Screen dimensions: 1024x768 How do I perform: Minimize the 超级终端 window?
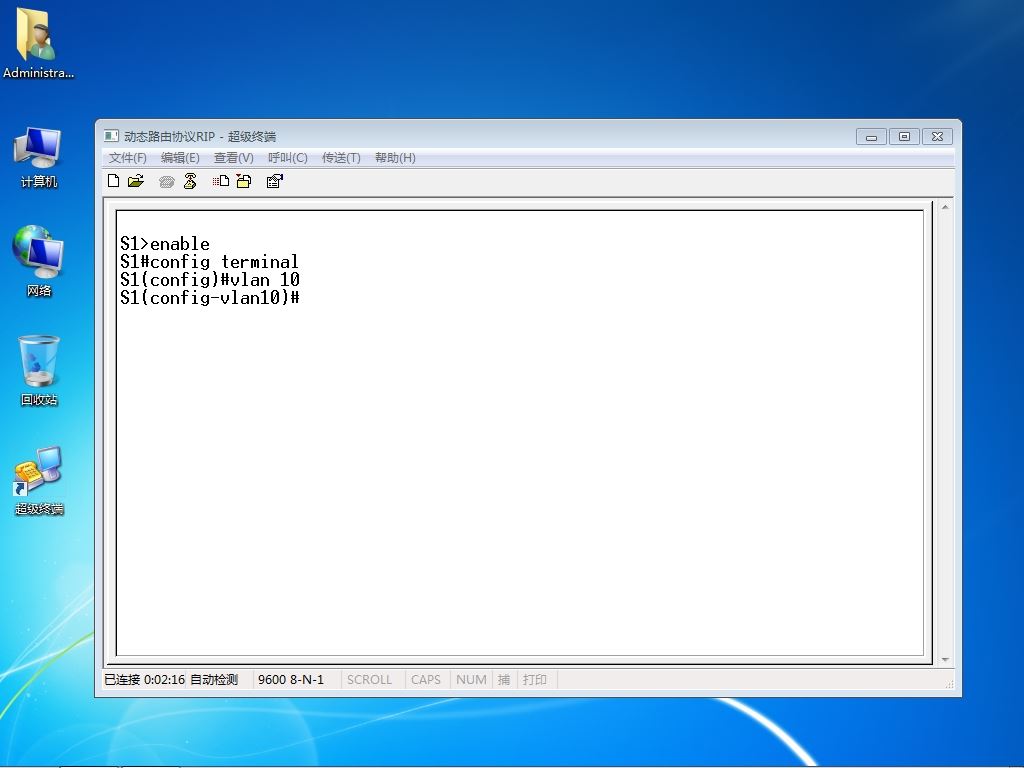(871, 136)
